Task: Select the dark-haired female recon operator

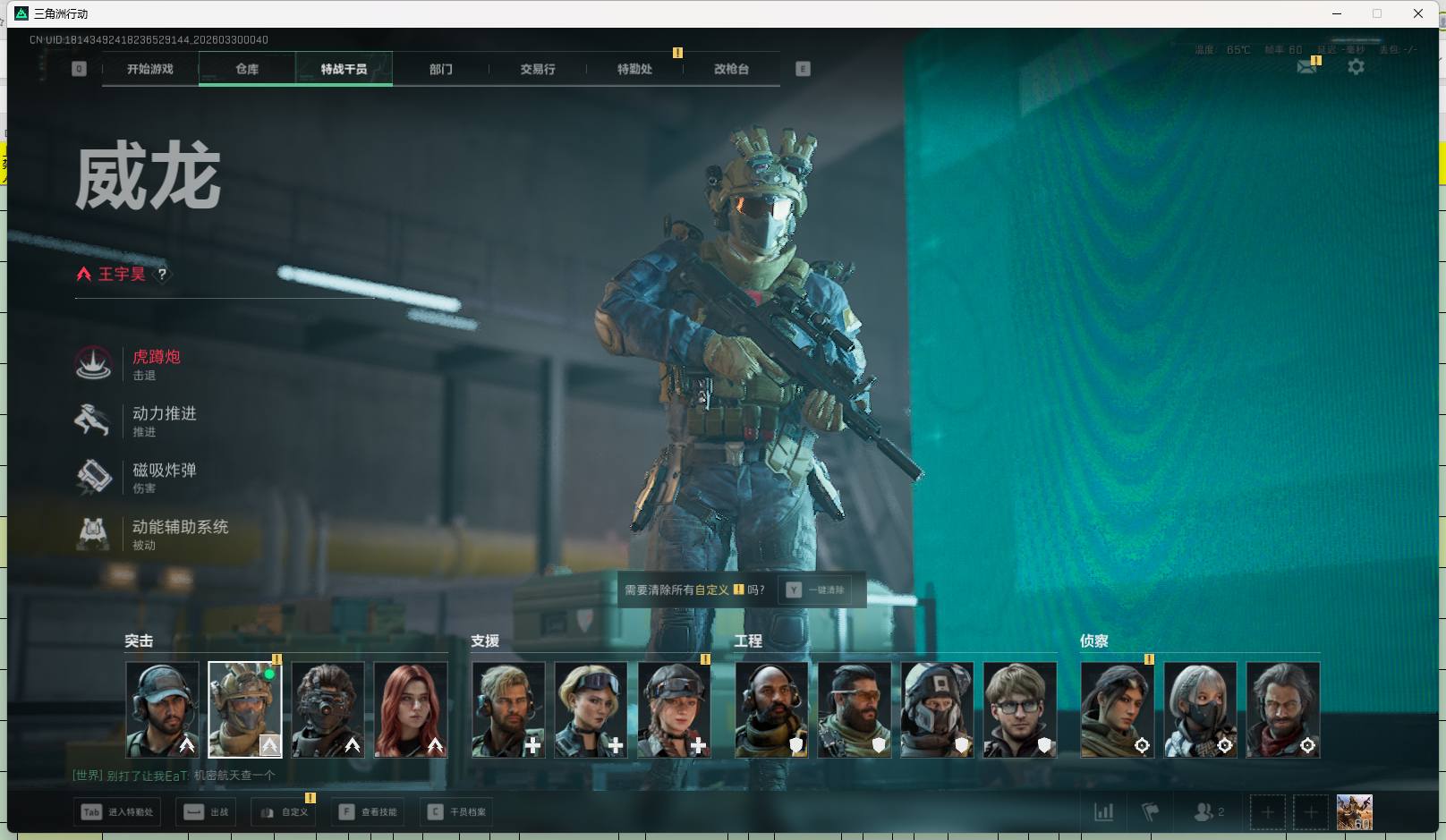Action: point(1118,709)
